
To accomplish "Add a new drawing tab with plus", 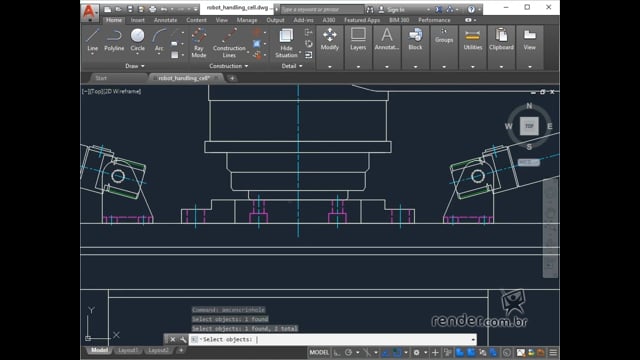I will pyautogui.click(x=232, y=78).
